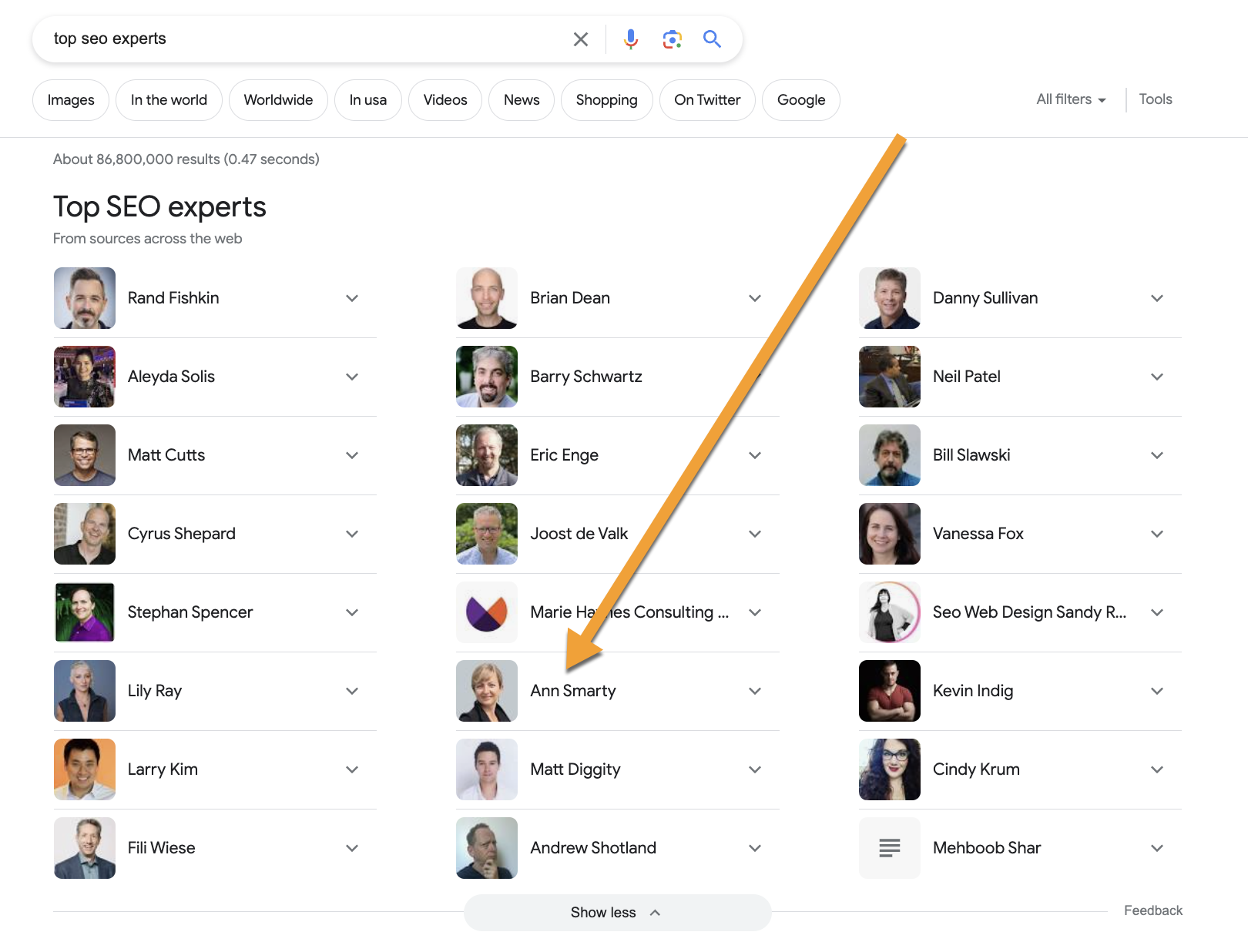
Task: Clear the search query with the X icon
Action: click(x=581, y=39)
